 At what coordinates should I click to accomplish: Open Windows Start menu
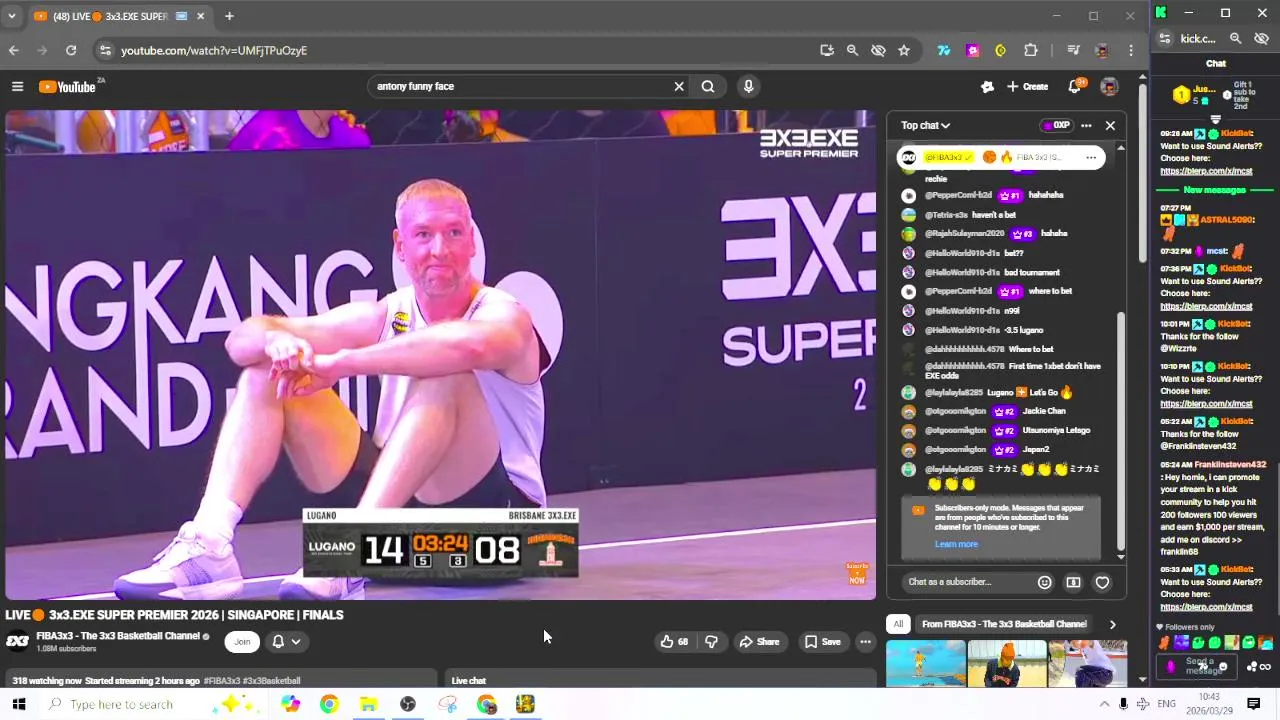point(19,704)
